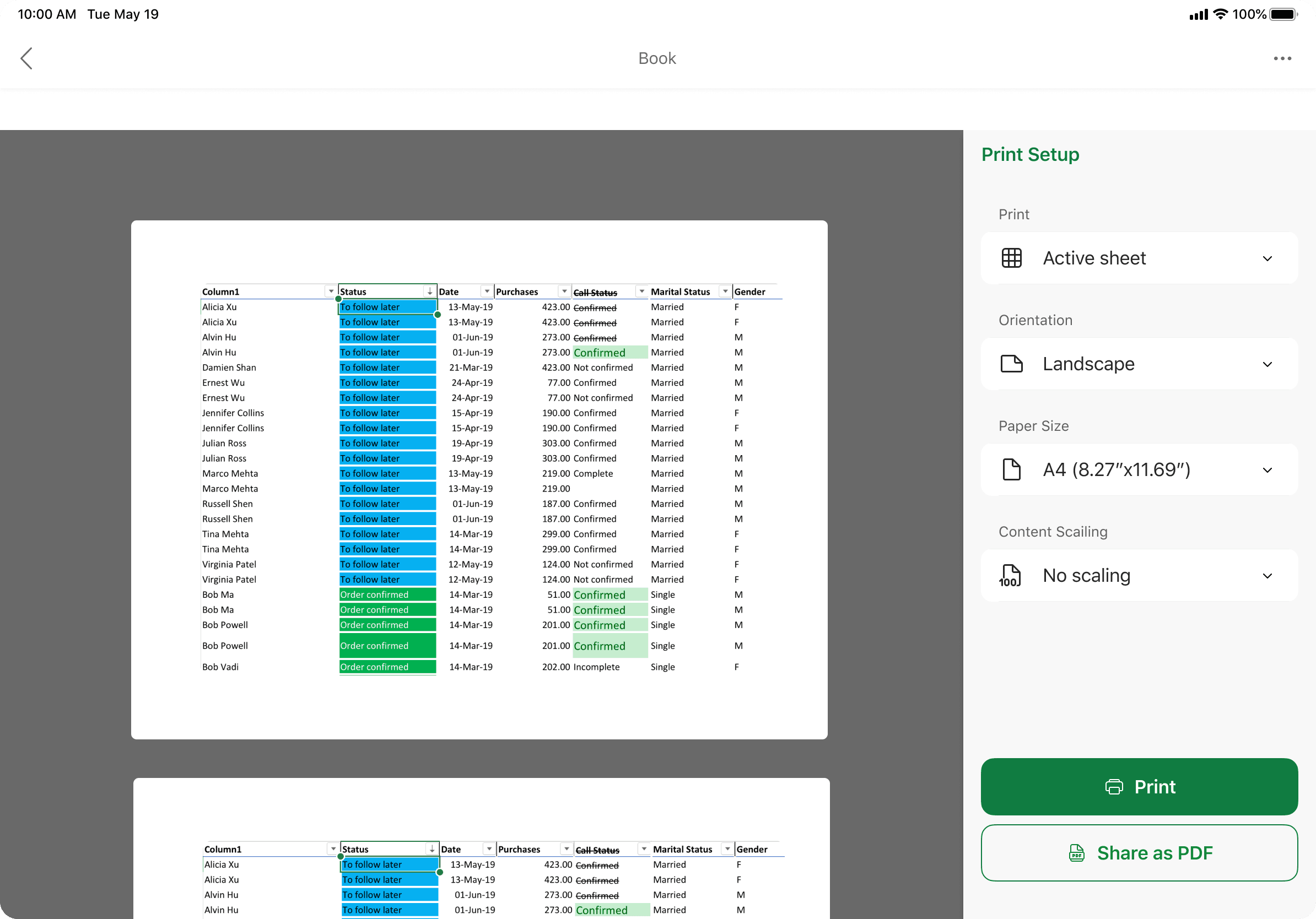Click the Bob Vadi name cell
1316x919 pixels.
220,667
